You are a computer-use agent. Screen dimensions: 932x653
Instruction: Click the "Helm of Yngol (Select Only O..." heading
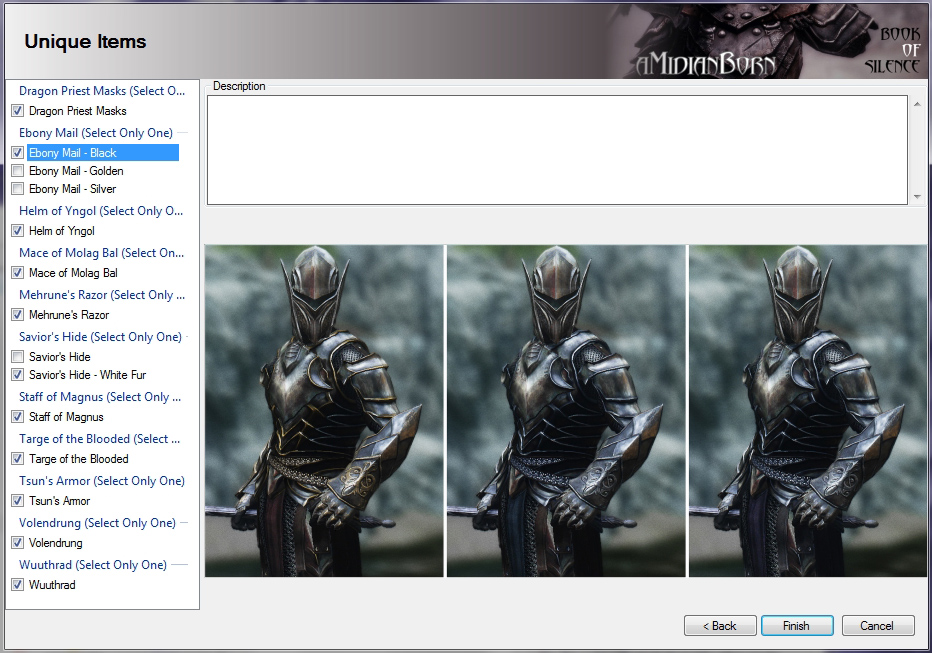pos(101,211)
